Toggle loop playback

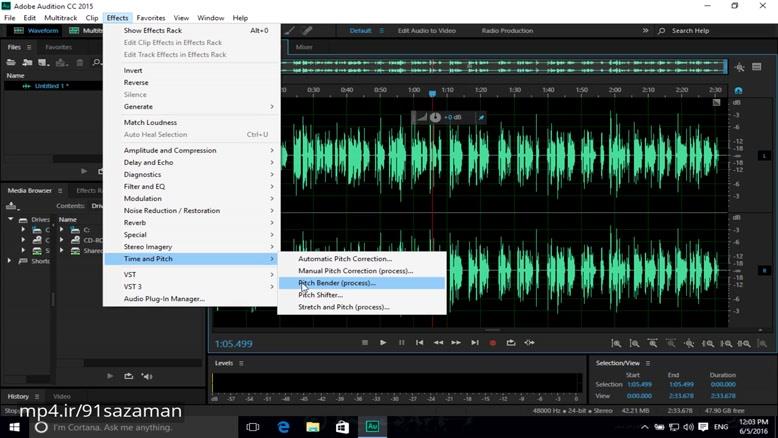pos(511,343)
